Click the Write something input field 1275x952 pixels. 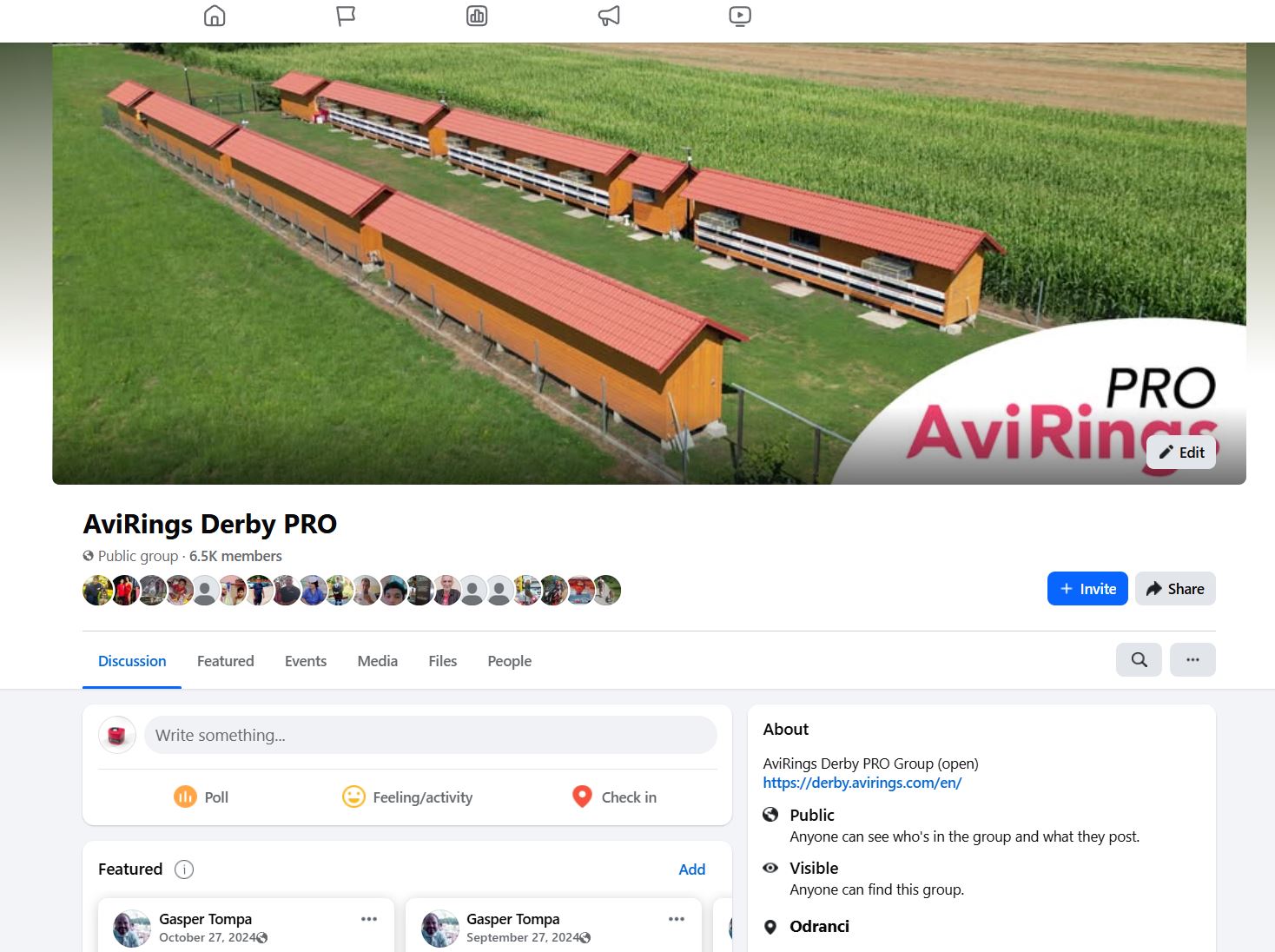click(x=431, y=735)
